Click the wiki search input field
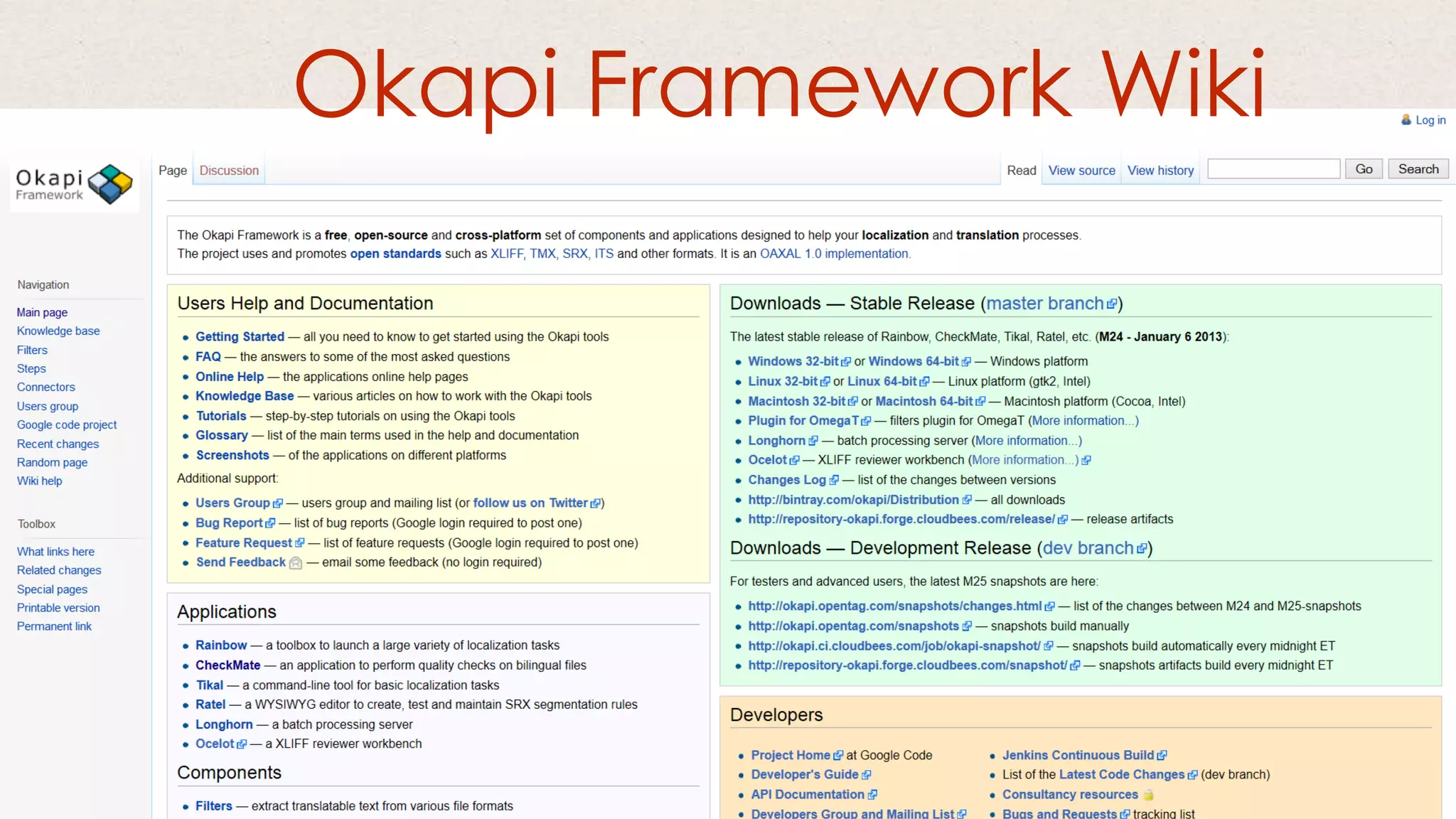The image size is (1456, 819). [1273, 169]
